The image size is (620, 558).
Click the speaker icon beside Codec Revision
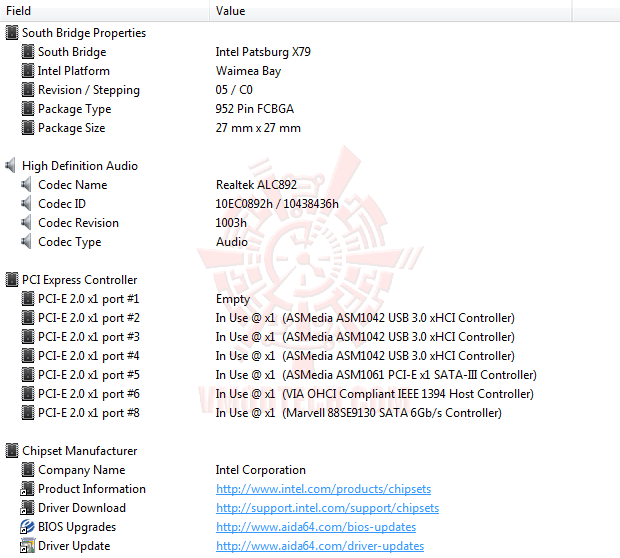point(26,223)
